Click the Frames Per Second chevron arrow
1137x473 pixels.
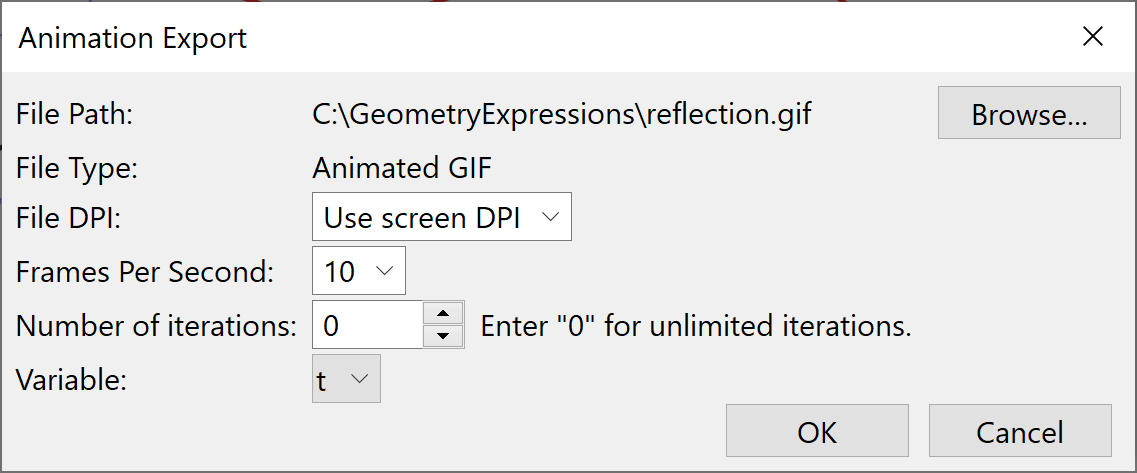[383, 271]
